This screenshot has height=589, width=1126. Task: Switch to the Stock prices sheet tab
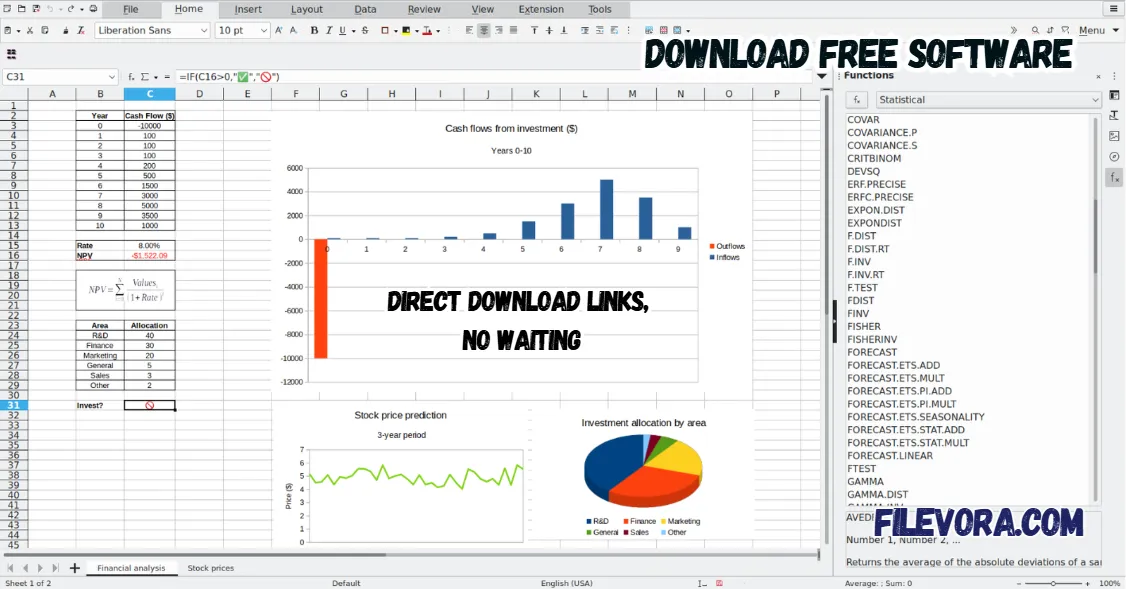click(x=210, y=567)
